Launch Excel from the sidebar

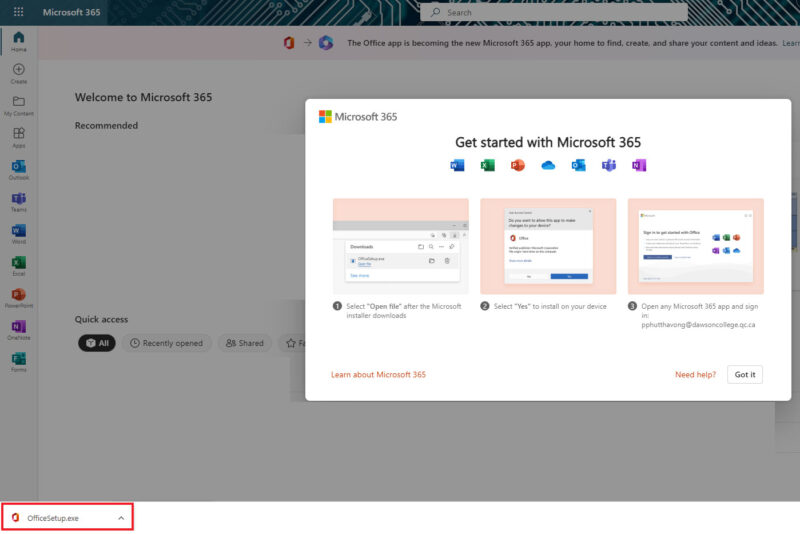pyautogui.click(x=18, y=266)
